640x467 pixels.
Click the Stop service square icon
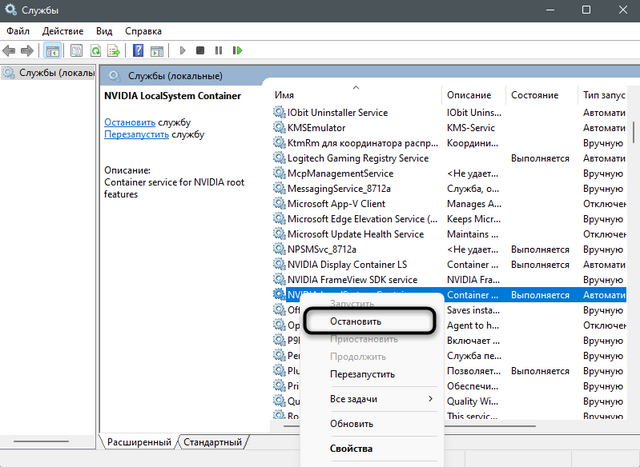200,51
